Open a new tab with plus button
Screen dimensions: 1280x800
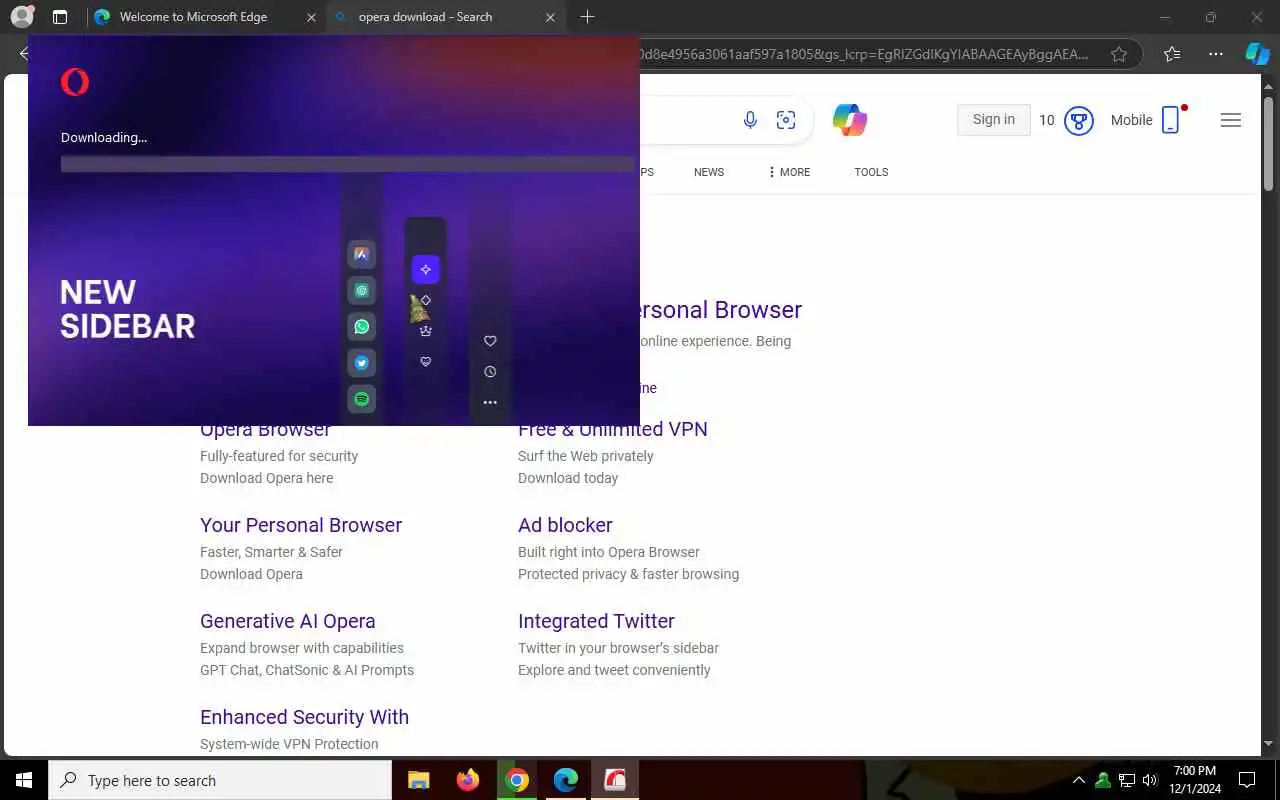[x=587, y=17]
